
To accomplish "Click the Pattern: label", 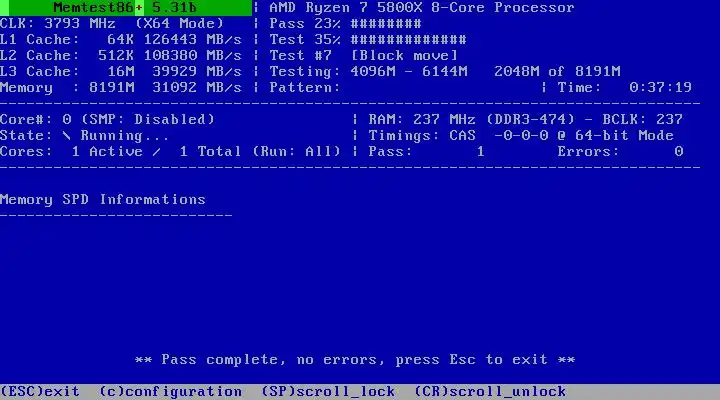I will pyautogui.click(x=305, y=87).
